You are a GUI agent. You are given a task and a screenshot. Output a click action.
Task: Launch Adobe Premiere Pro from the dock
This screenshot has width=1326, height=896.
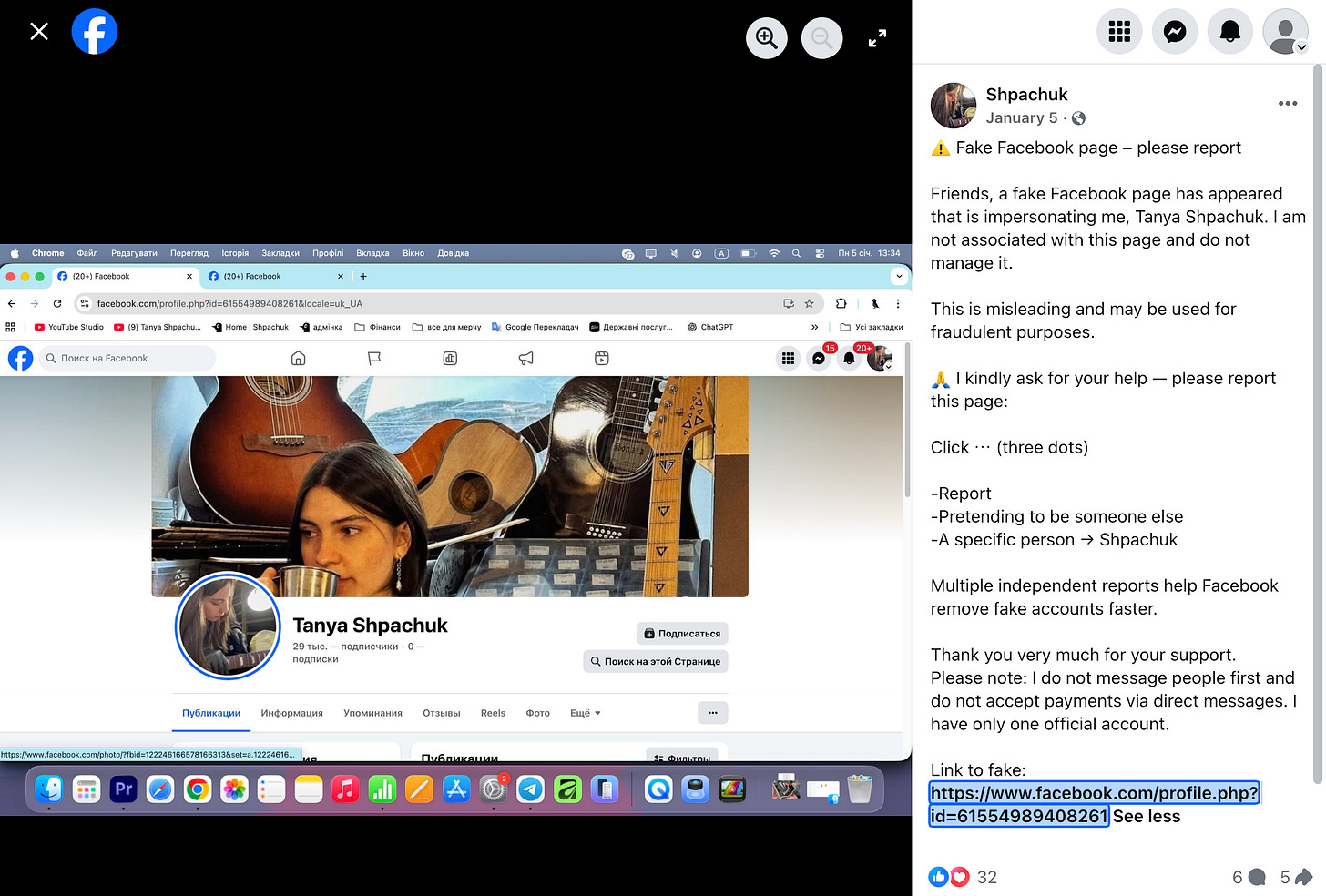click(124, 789)
